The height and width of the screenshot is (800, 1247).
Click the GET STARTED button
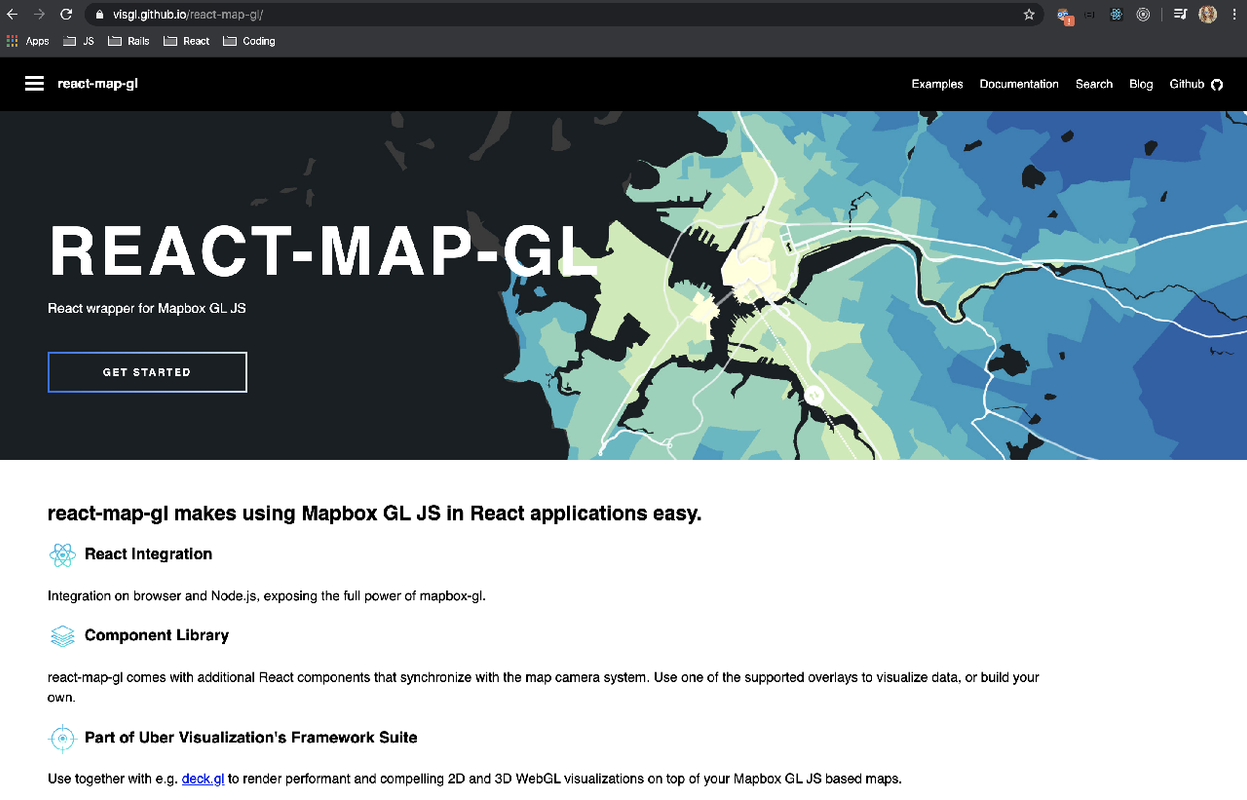pyautogui.click(x=147, y=372)
